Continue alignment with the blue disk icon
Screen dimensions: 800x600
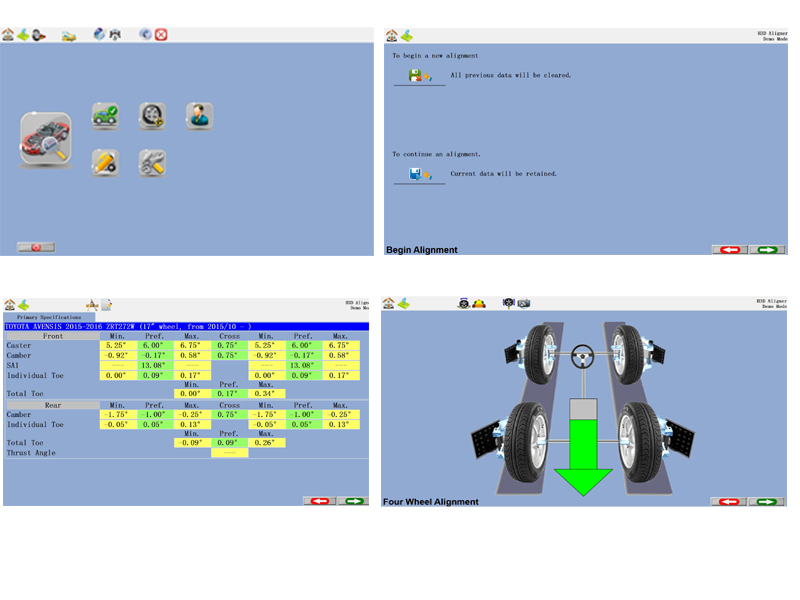pos(419,174)
